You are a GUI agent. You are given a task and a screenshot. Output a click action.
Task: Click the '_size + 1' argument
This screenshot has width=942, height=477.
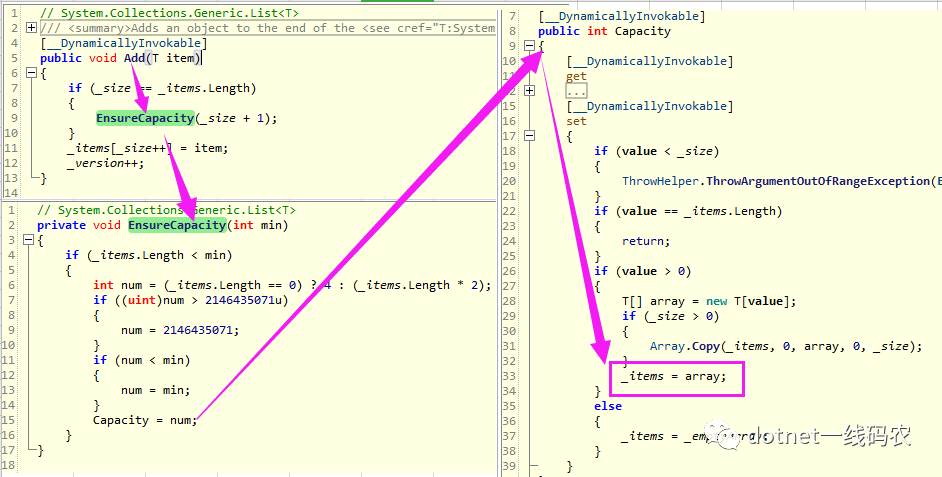click(x=232, y=118)
